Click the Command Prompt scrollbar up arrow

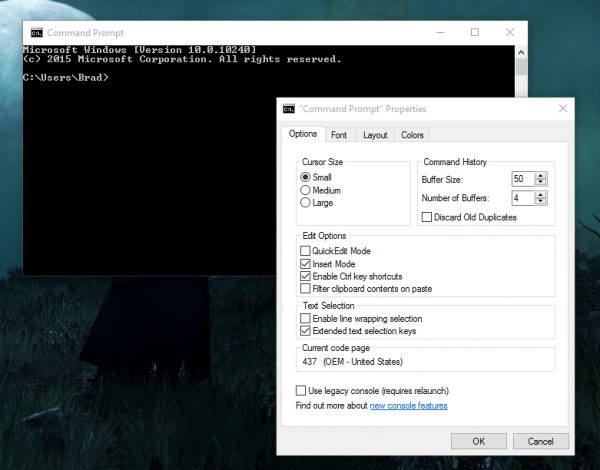pyautogui.click(x=521, y=52)
